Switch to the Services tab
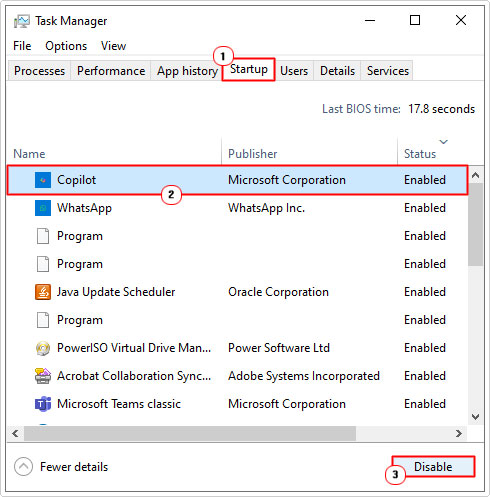This screenshot has width=490, height=497. coord(388,71)
